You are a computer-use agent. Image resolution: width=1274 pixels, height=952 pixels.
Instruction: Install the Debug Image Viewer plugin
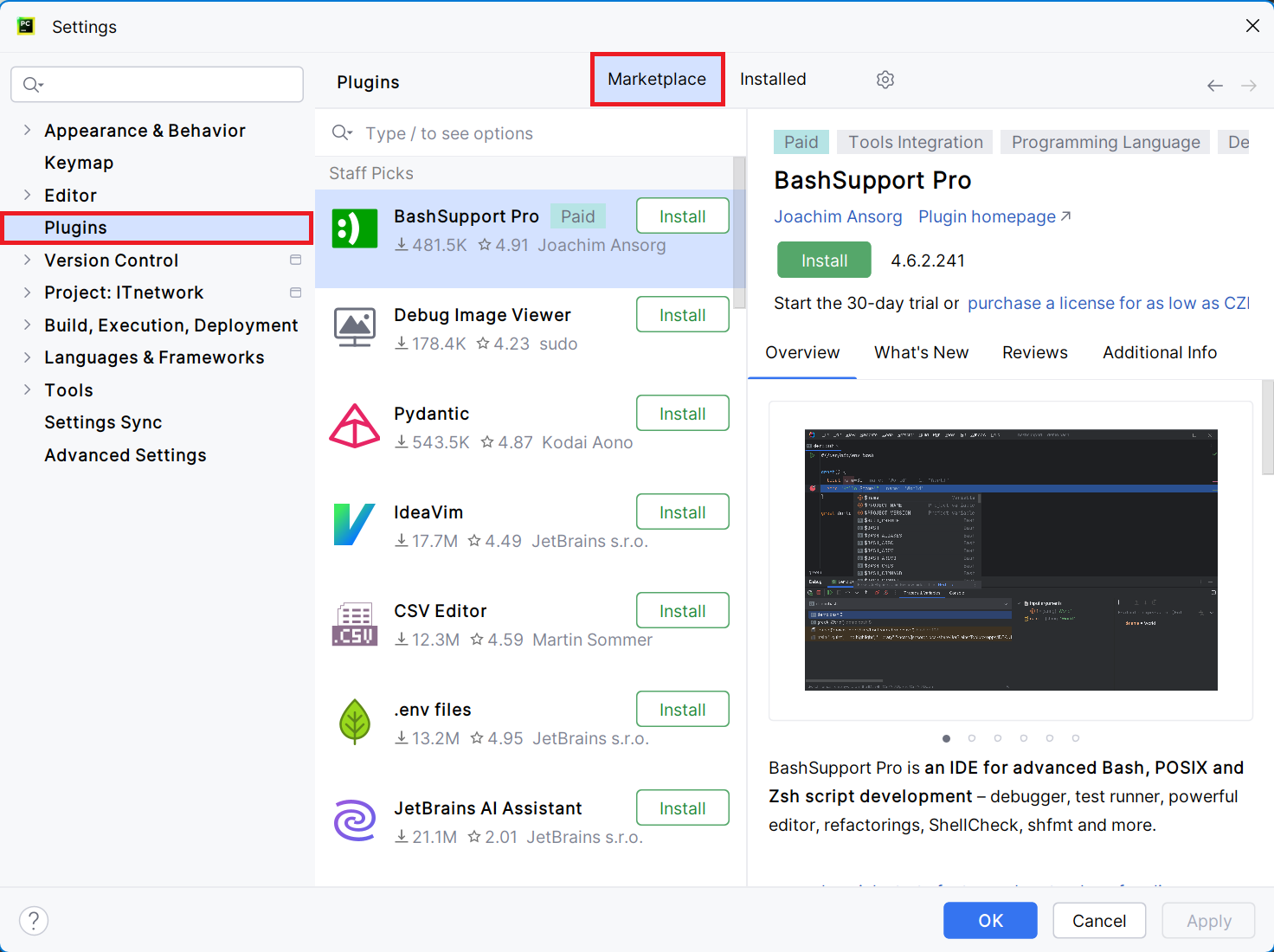(682, 315)
